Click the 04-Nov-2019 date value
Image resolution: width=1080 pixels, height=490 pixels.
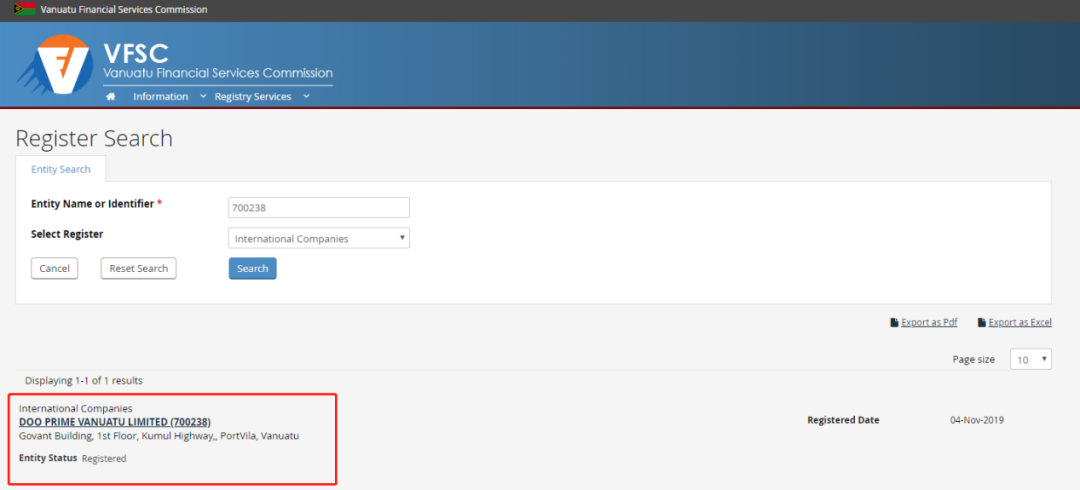[977, 420]
